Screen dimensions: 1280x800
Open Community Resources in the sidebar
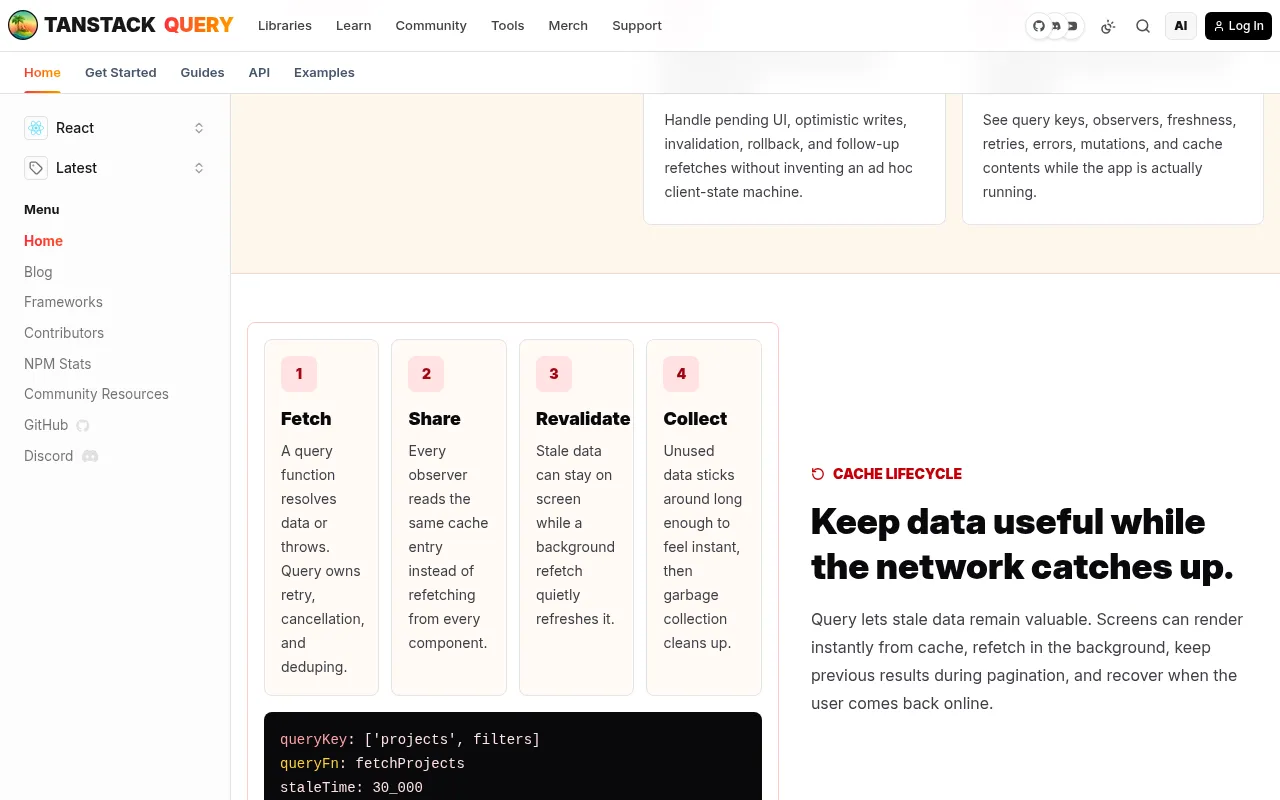click(x=96, y=394)
